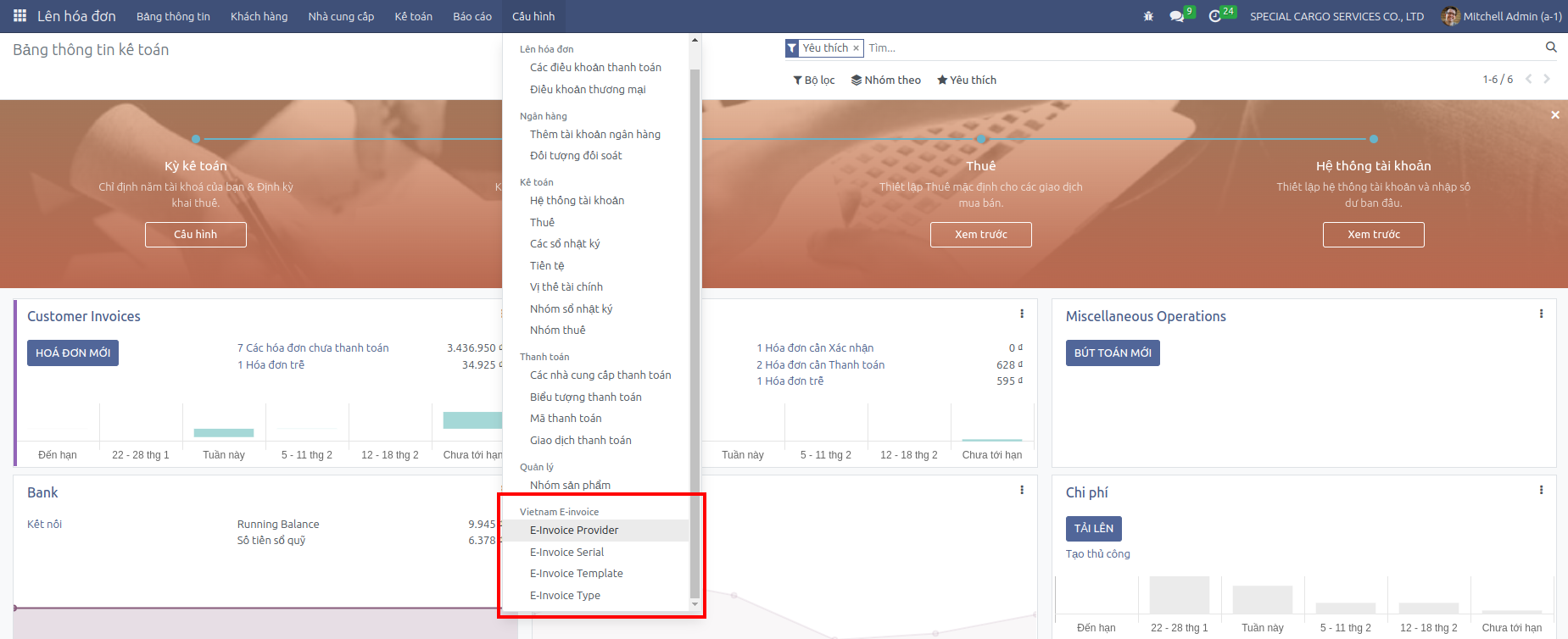Screen dimensions: 1568x639
Task: Open the Yêu thích favorites dropdown
Action: 967,80
